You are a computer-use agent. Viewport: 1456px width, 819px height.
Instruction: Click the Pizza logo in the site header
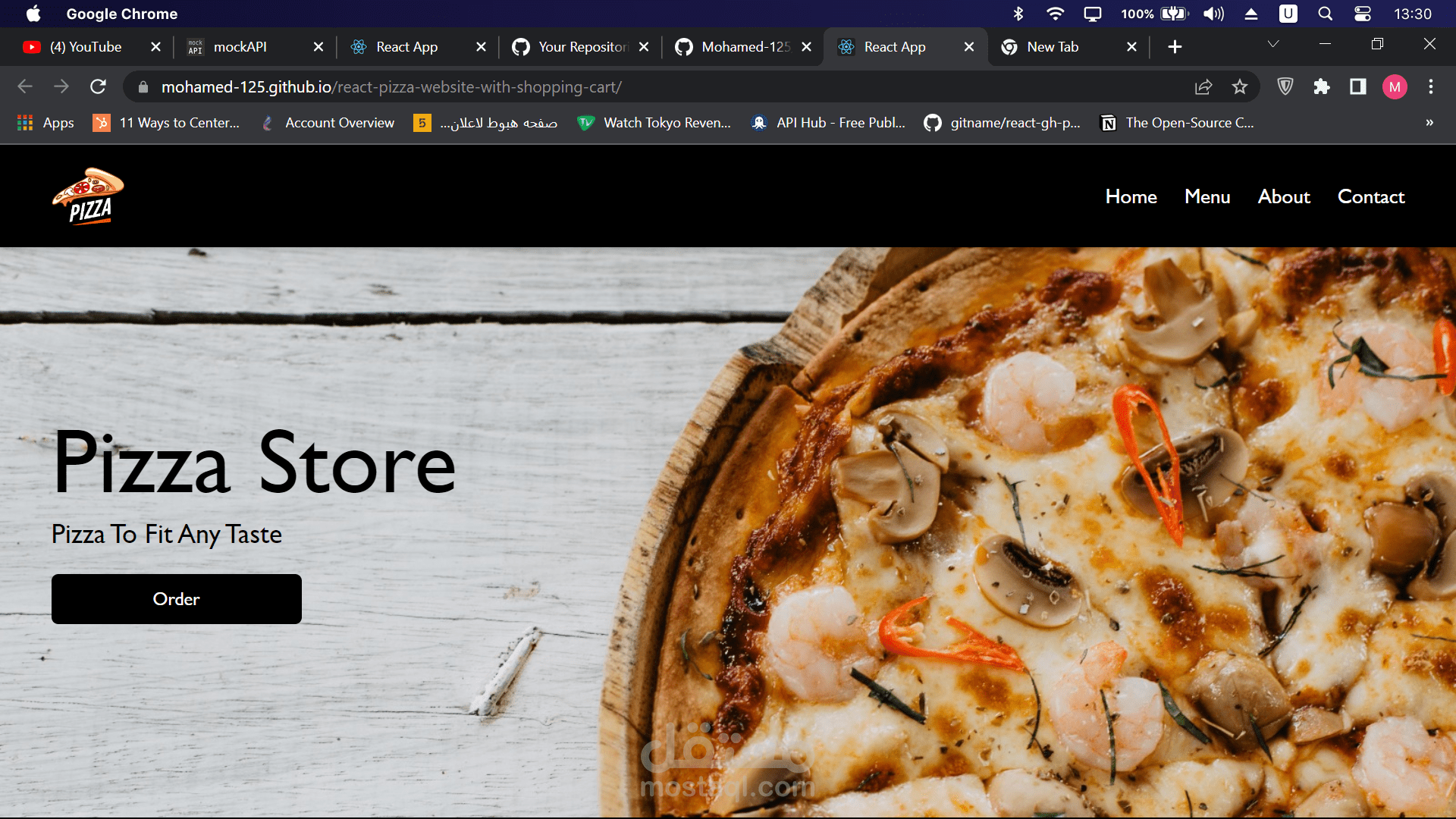point(88,196)
